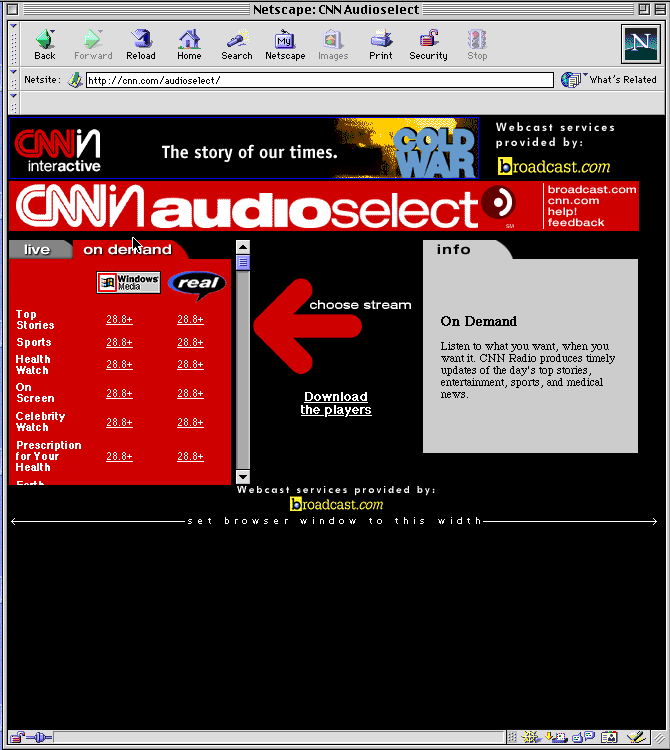This screenshot has height=750, width=670.
Task: Select the on demand tab
Action: point(127,249)
